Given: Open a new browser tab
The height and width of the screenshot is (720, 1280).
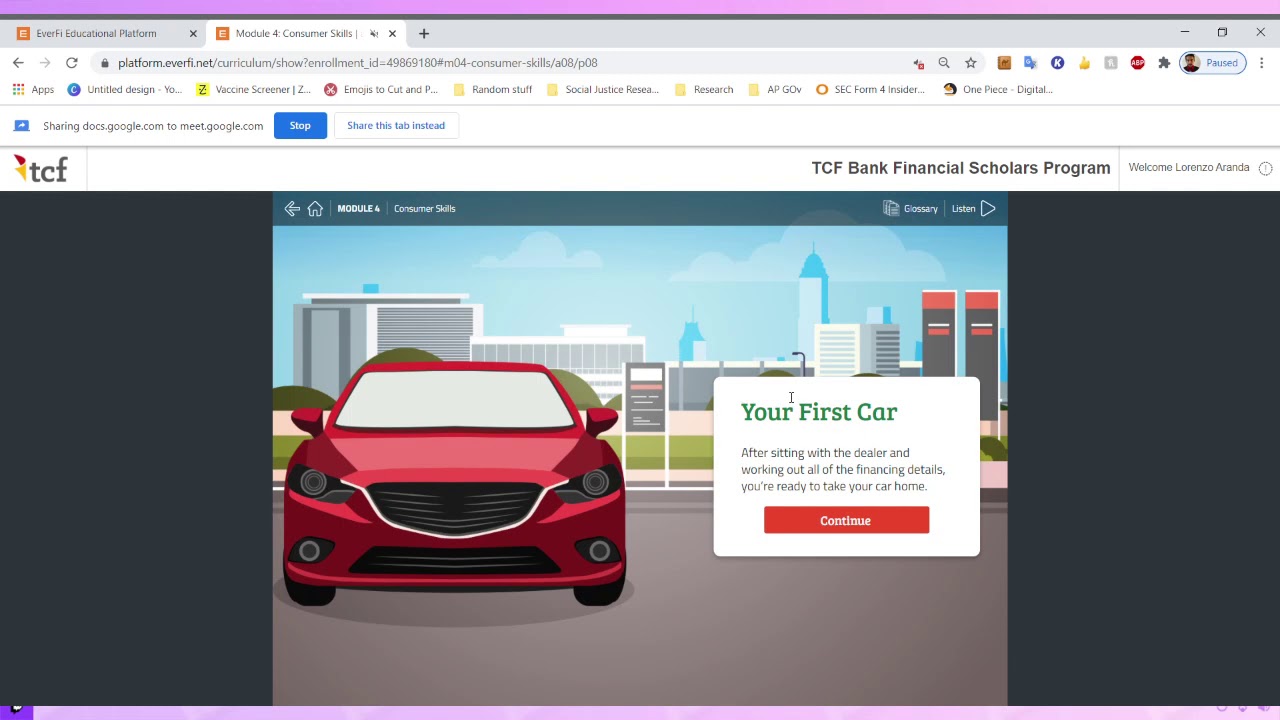Looking at the screenshot, I should pos(424,33).
